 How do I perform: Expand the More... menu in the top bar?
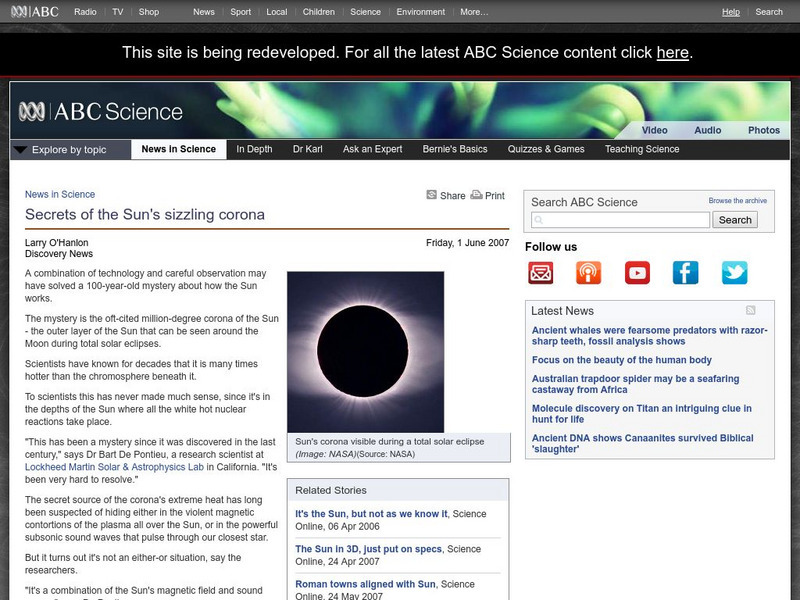(x=473, y=12)
